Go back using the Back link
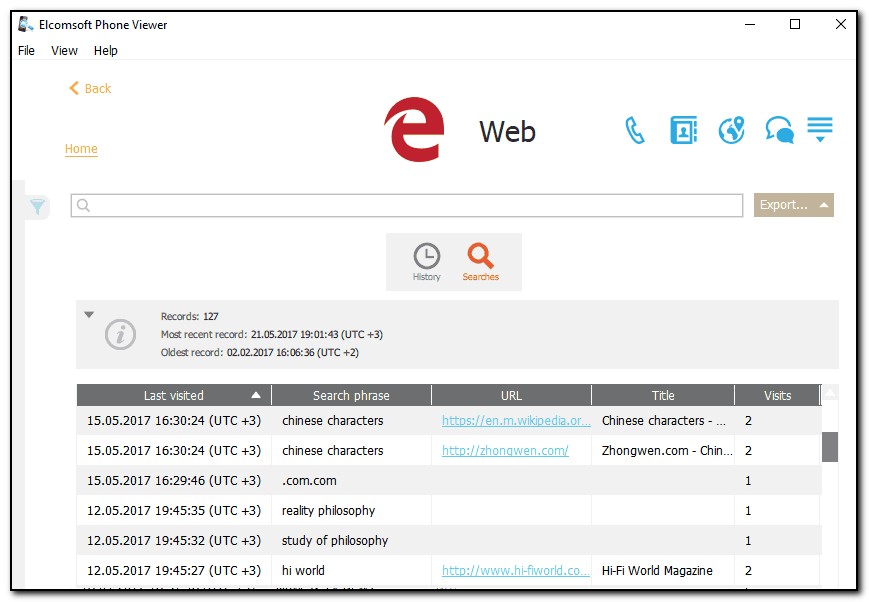Viewport: 869px width, 602px height. [90, 89]
